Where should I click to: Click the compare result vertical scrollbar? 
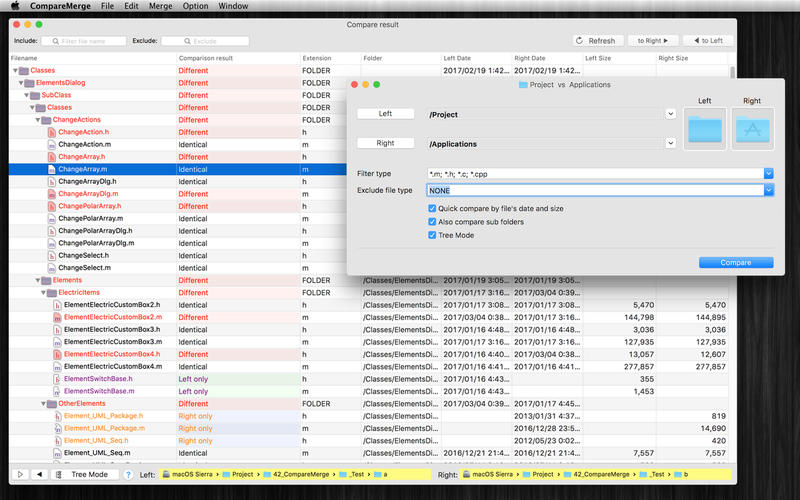coord(733,72)
